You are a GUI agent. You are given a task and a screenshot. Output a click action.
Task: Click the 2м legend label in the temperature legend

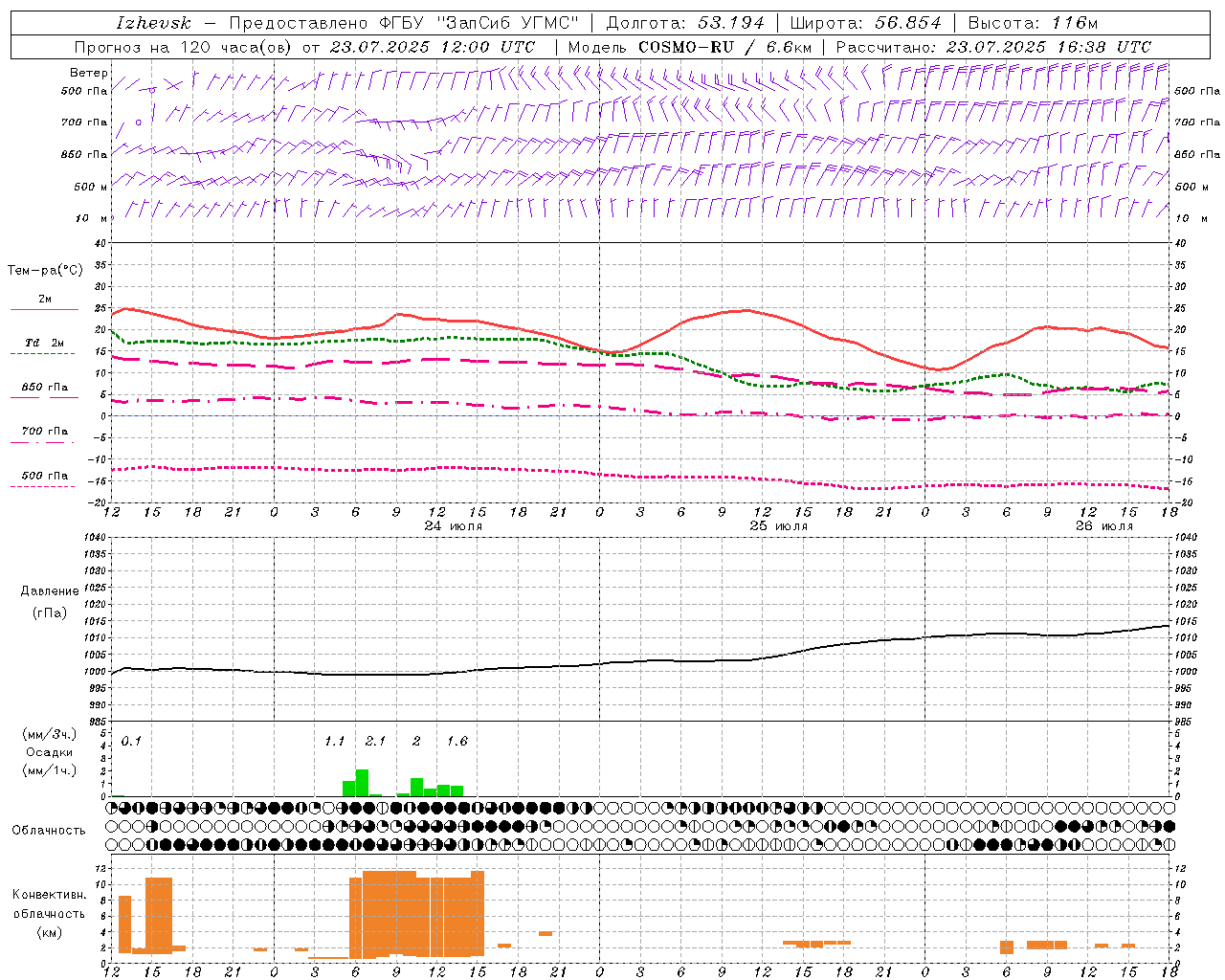coord(45,299)
